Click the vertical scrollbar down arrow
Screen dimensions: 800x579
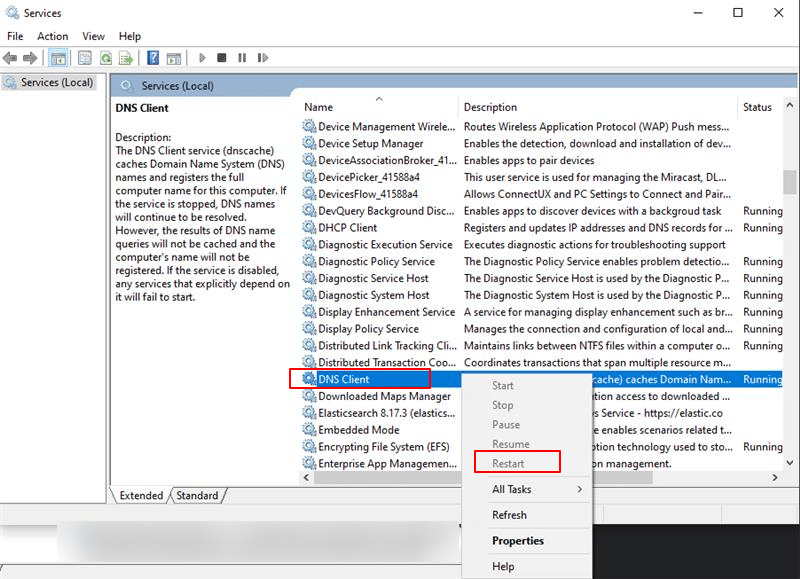point(790,463)
